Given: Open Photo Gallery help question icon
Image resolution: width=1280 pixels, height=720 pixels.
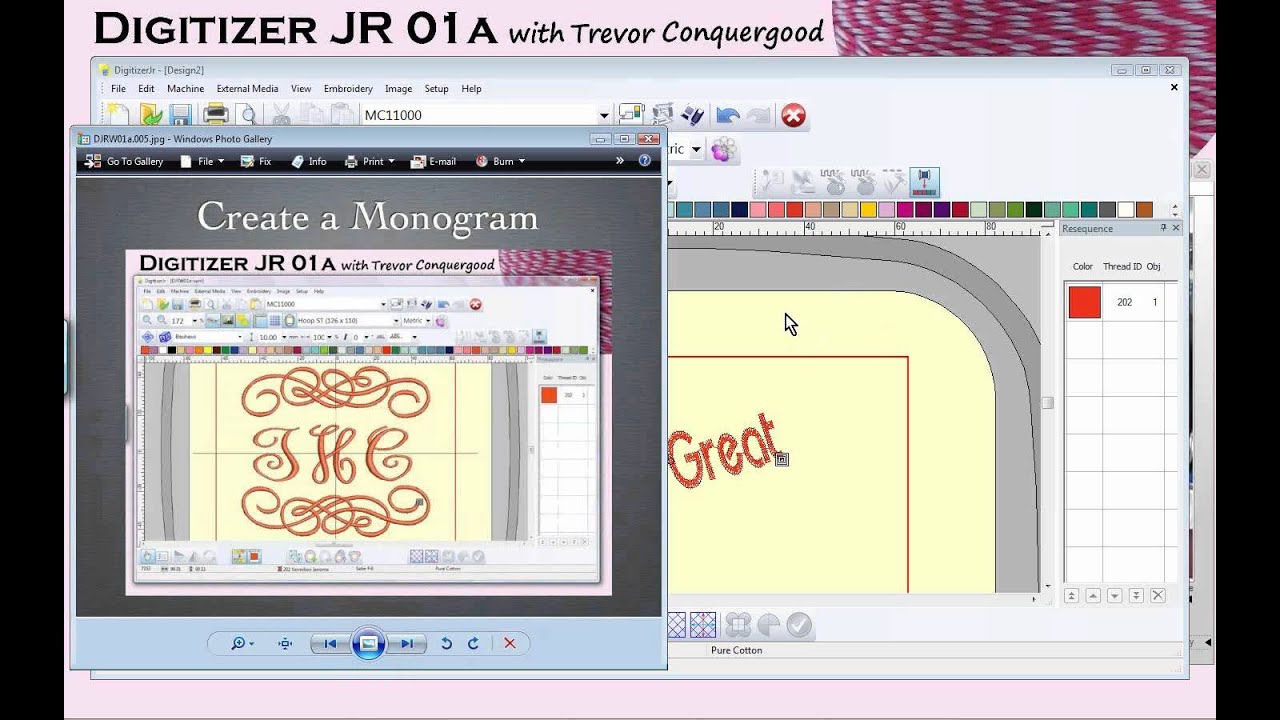Looking at the screenshot, I should coord(645,160).
